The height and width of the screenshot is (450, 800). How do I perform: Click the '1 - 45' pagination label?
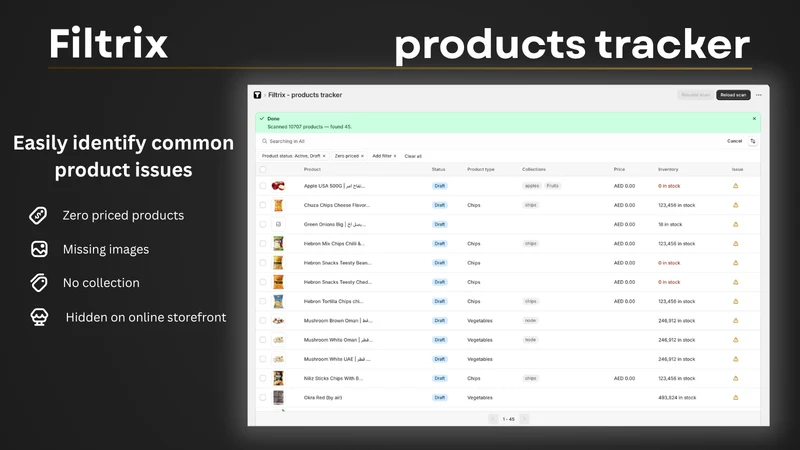click(x=508, y=419)
